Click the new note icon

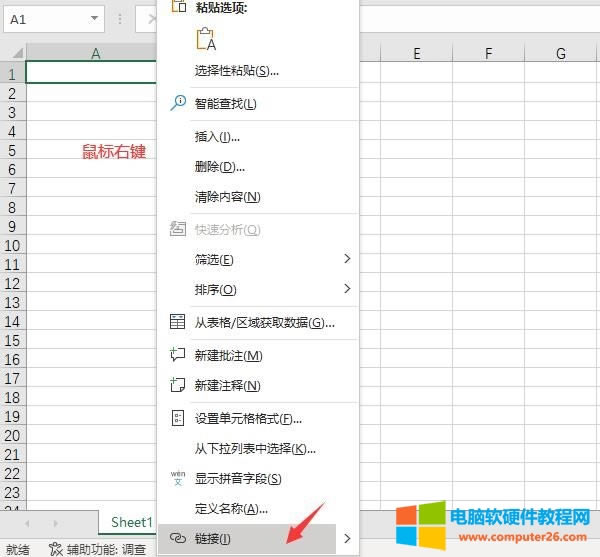(x=178, y=385)
